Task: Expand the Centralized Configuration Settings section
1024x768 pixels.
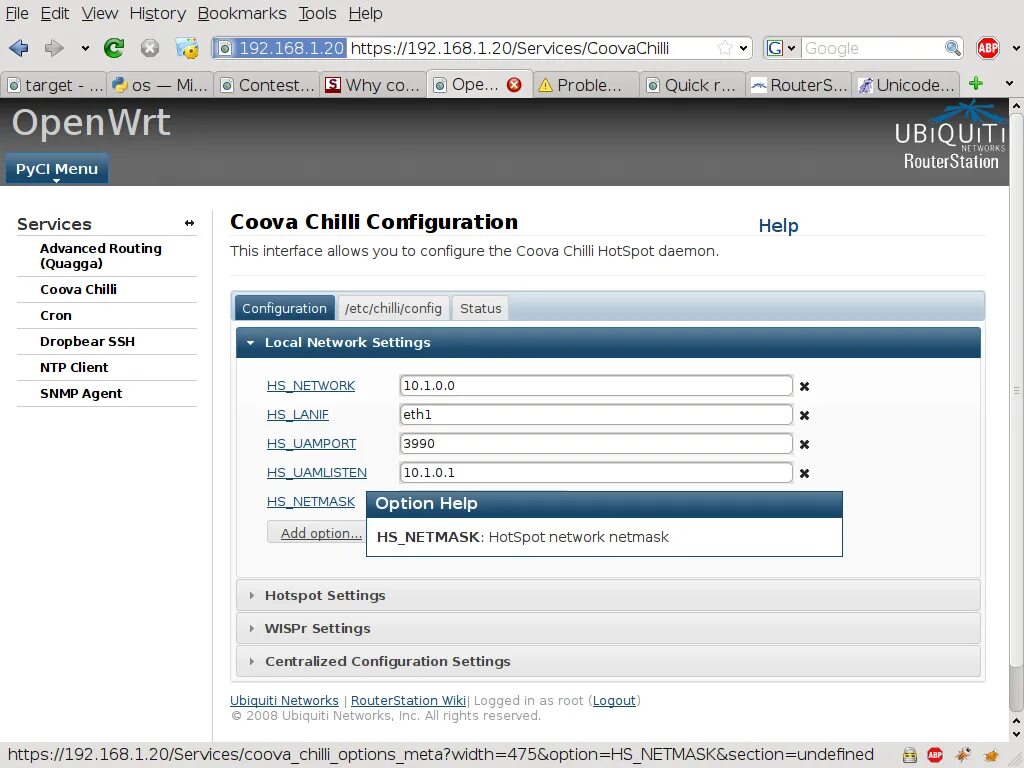Action: pyautogui.click(x=608, y=662)
